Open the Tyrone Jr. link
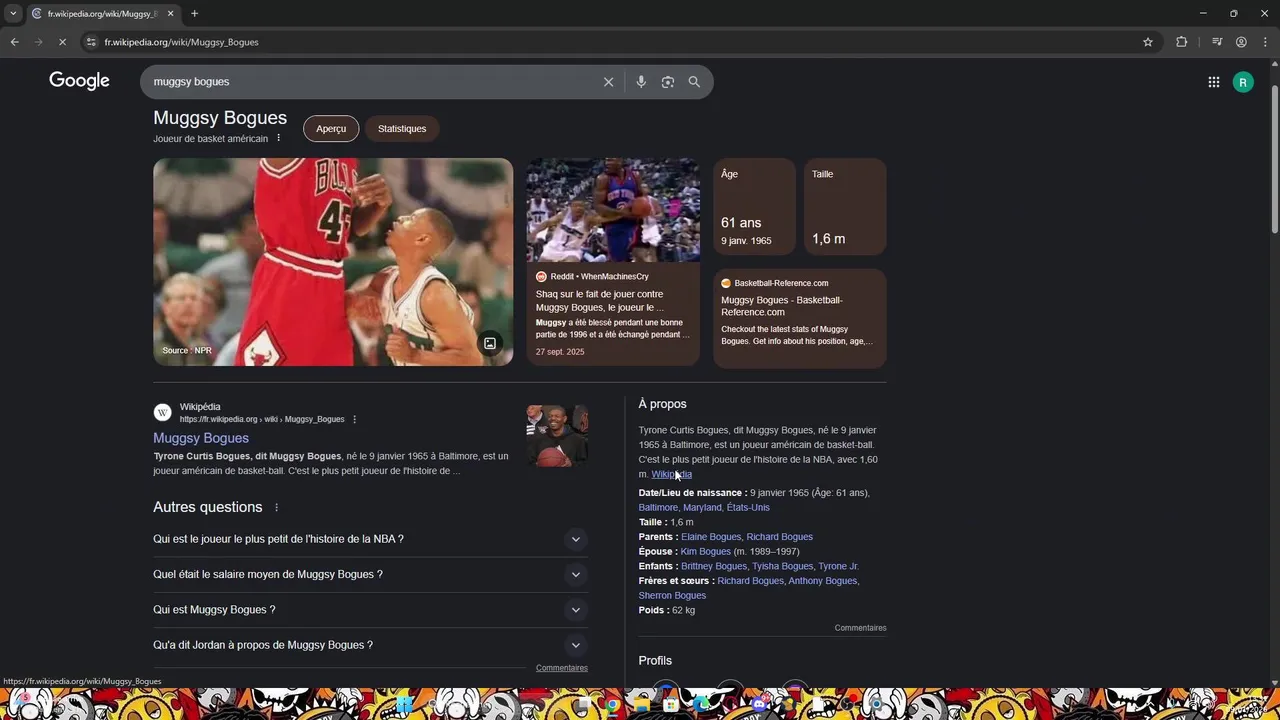 (838, 566)
